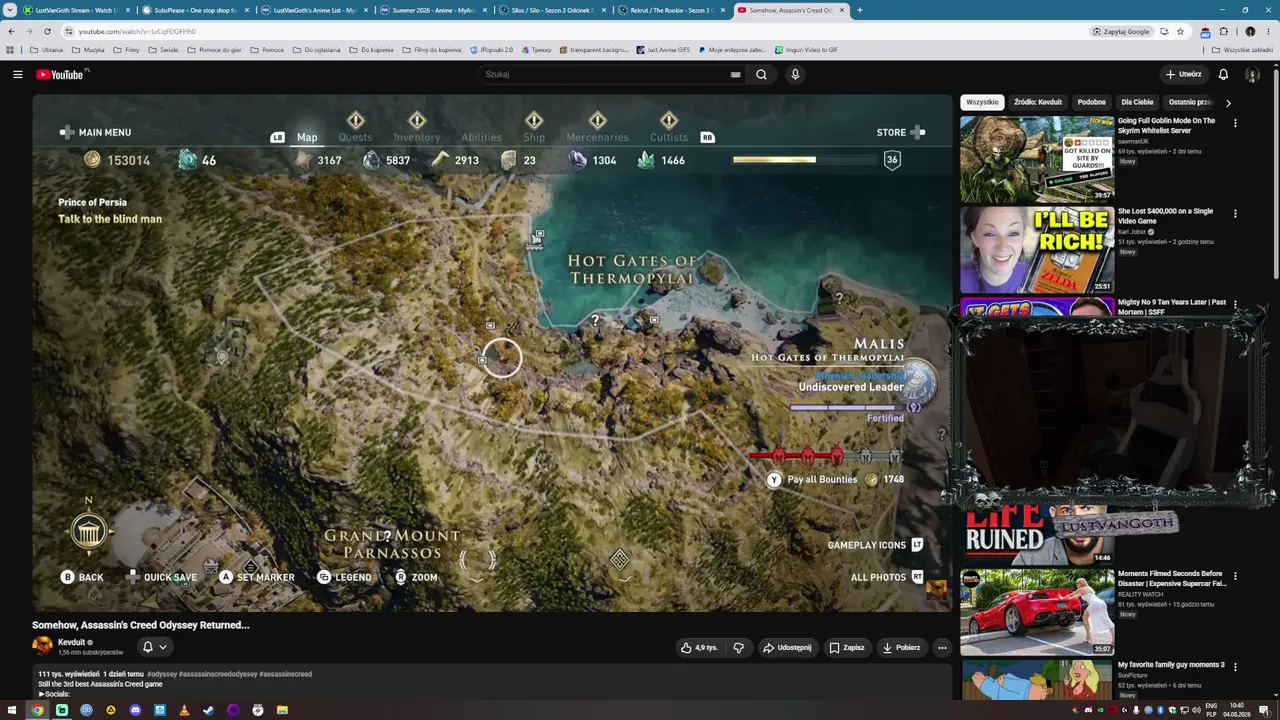Open the browser extensions puzzle icon
Screen dimensions: 1280x720
click(x=1223, y=31)
